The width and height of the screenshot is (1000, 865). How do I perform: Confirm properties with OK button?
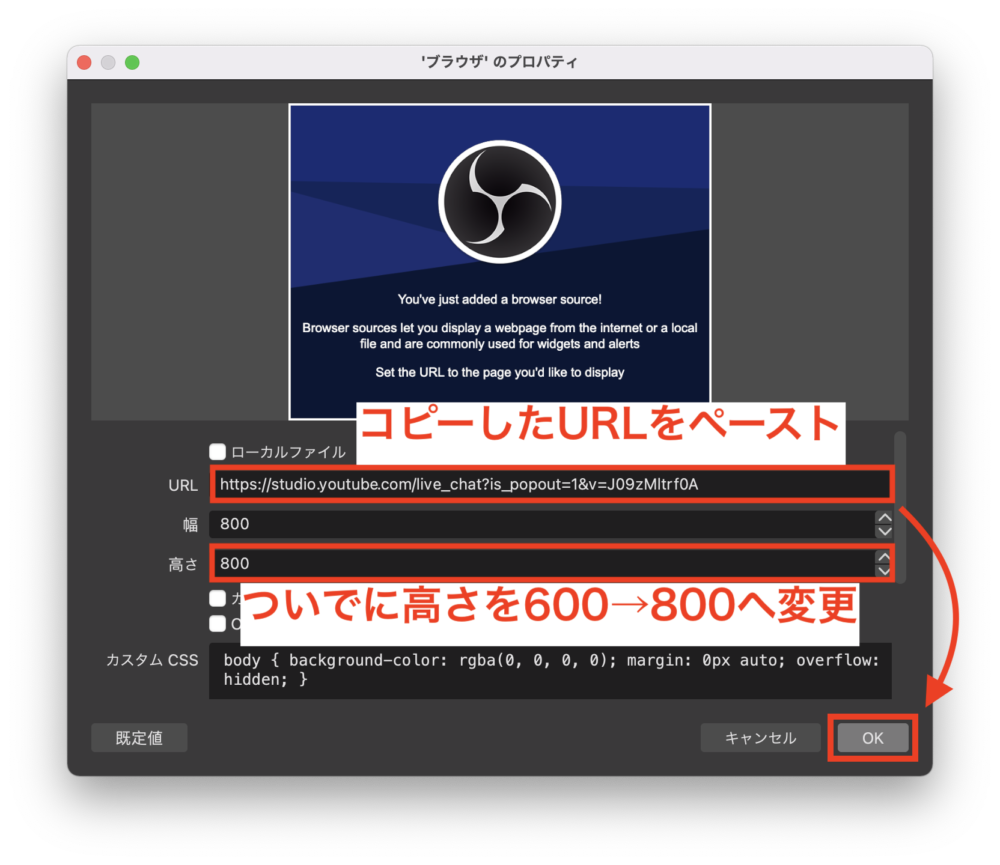(x=872, y=737)
